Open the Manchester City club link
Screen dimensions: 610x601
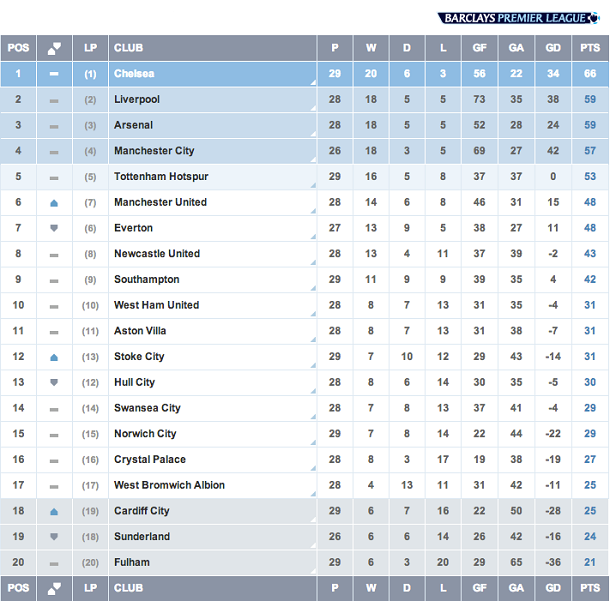click(x=154, y=151)
